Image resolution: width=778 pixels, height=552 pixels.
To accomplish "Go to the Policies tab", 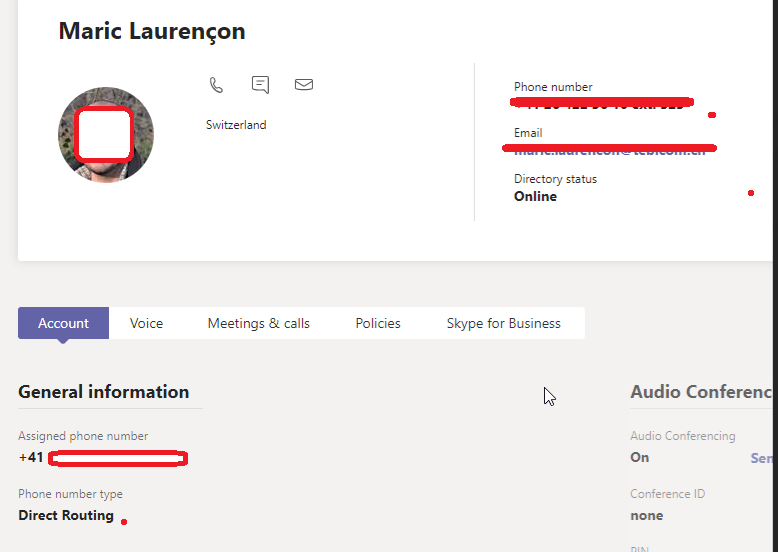I will (378, 323).
